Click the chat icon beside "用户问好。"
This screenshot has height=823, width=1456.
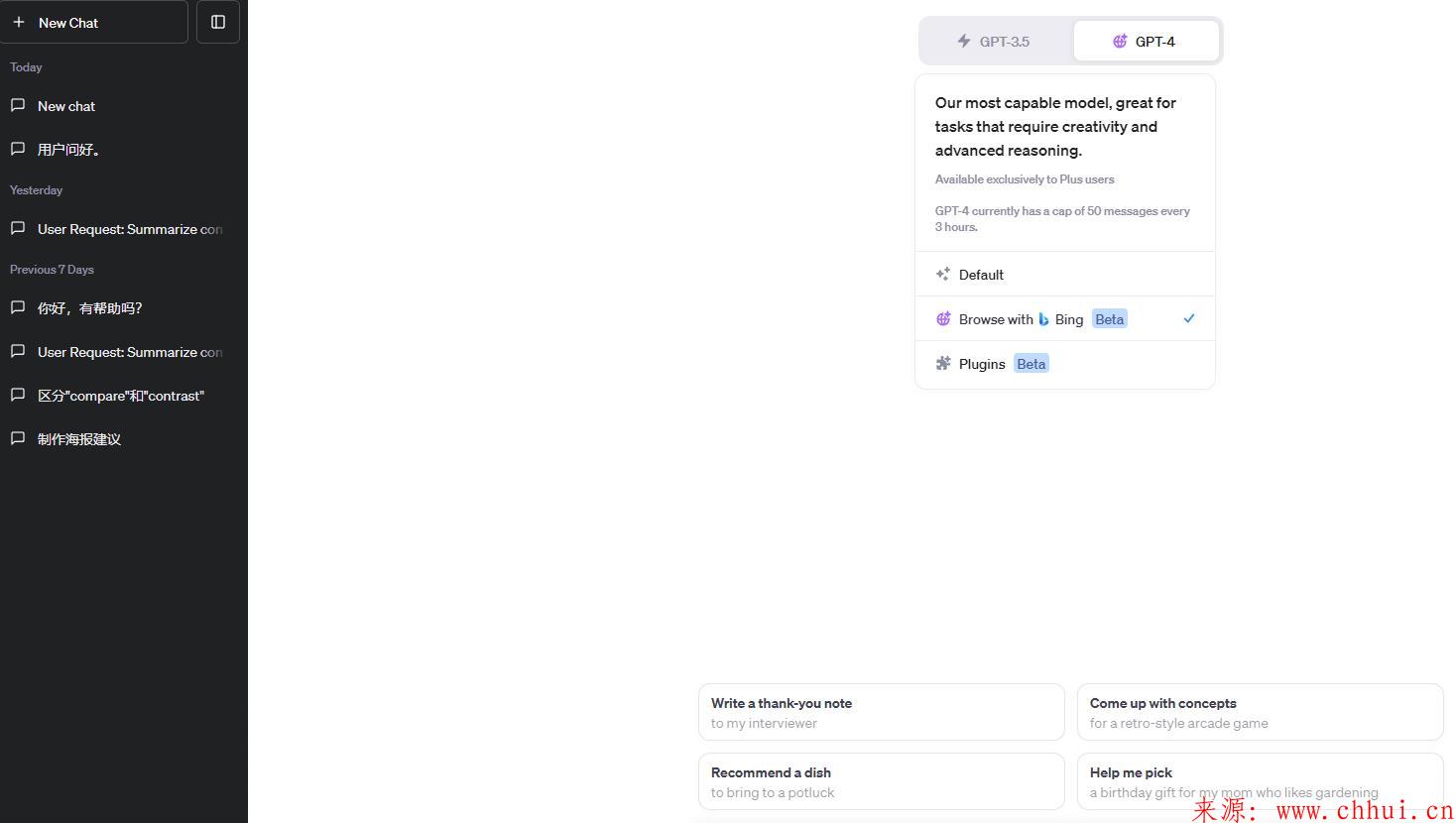point(18,149)
